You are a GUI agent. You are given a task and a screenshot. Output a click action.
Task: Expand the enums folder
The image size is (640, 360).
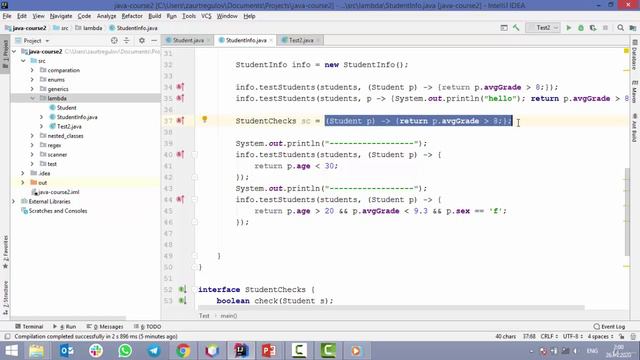[x=32, y=80]
